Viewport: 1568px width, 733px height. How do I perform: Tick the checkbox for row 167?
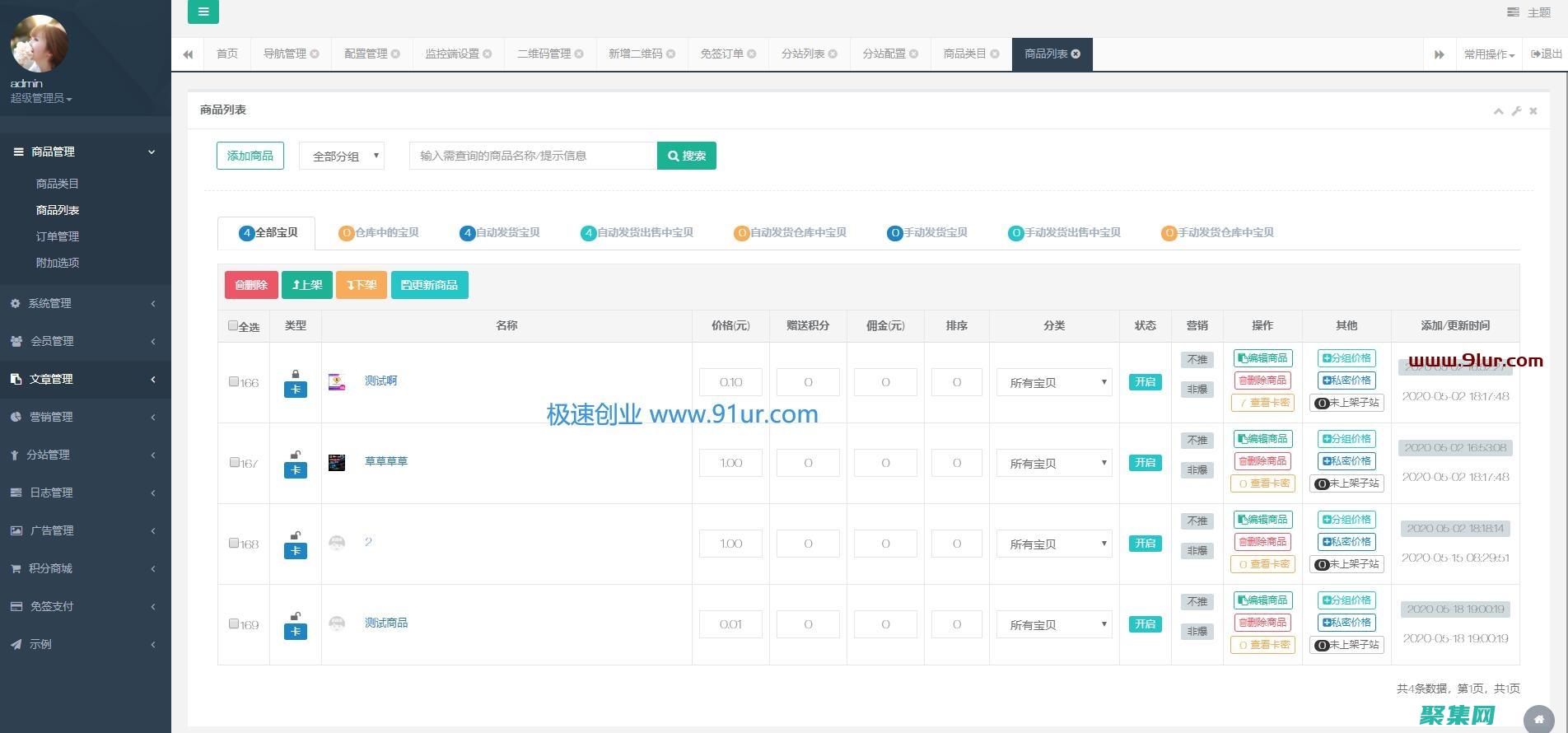coord(234,462)
